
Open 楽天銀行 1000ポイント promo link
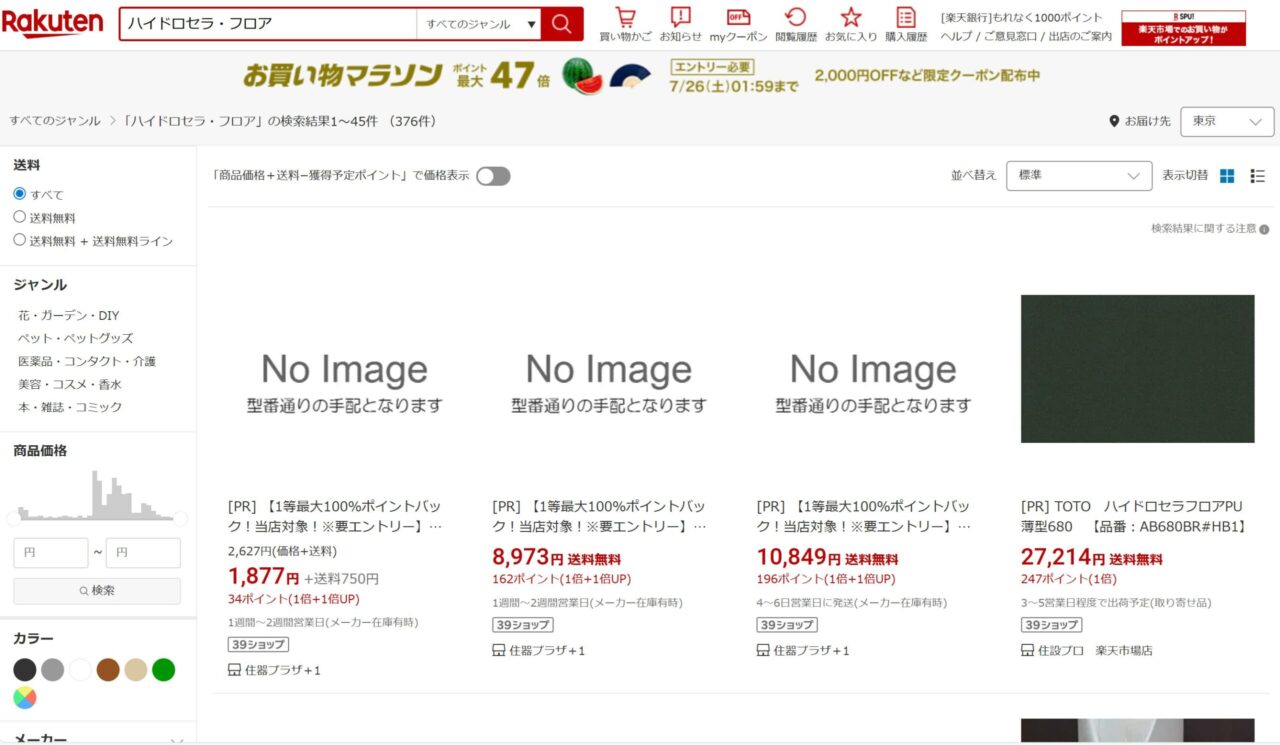click(x=1021, y=17)
